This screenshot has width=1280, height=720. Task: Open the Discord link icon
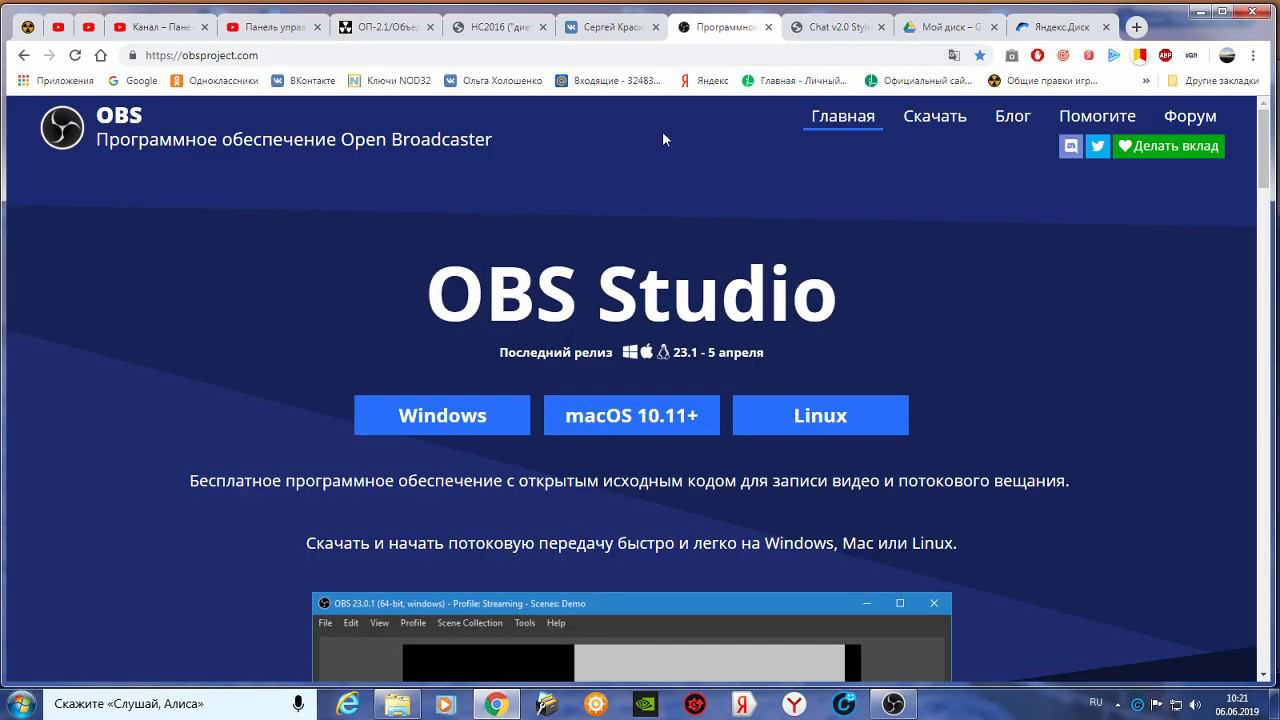tap(1071, 146)
